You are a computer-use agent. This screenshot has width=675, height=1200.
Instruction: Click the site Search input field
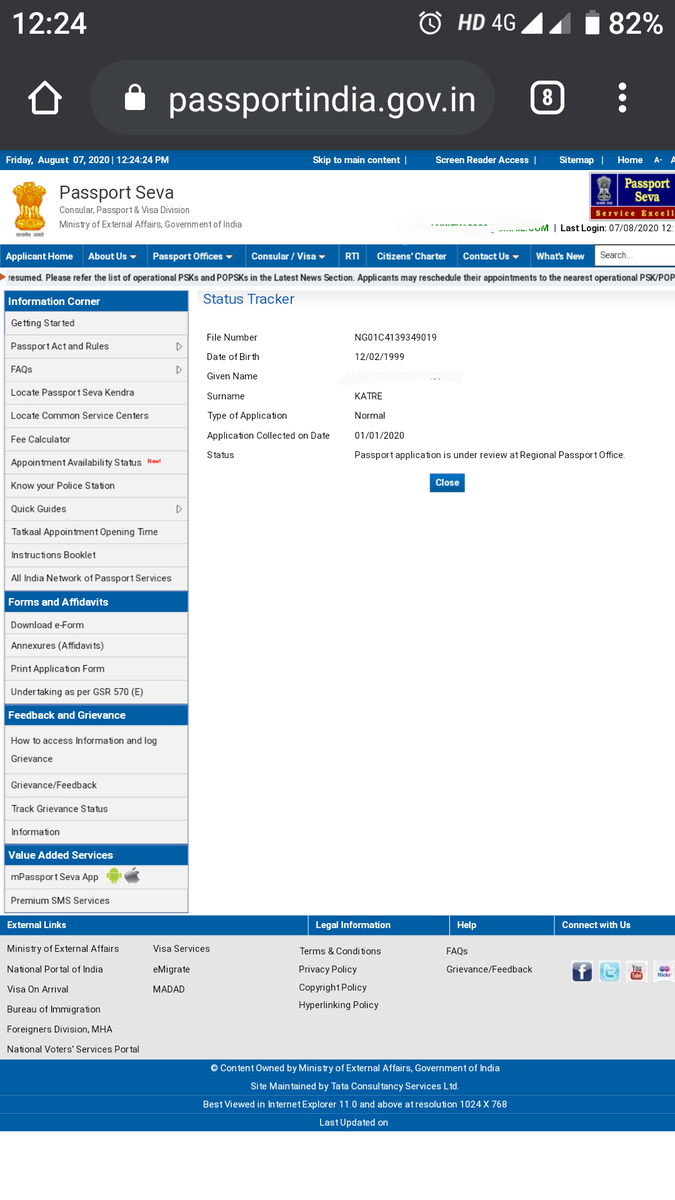[635, 255]
